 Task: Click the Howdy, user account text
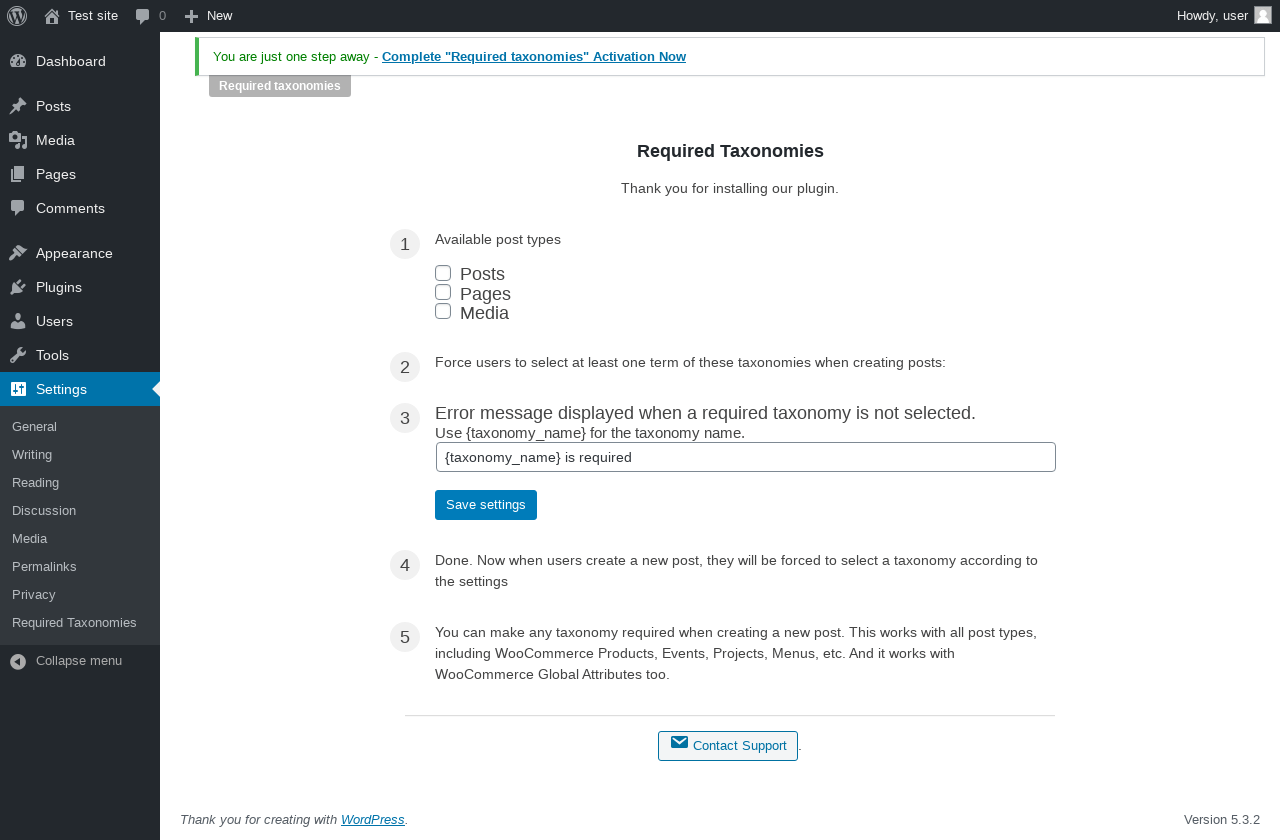point(1212,15)
